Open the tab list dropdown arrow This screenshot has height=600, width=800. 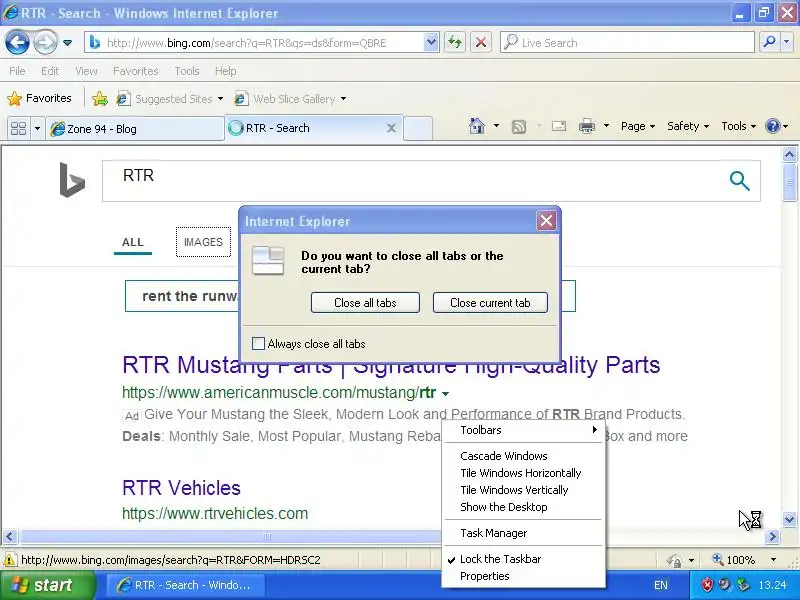pyautogui.click(x=37, y=128)
